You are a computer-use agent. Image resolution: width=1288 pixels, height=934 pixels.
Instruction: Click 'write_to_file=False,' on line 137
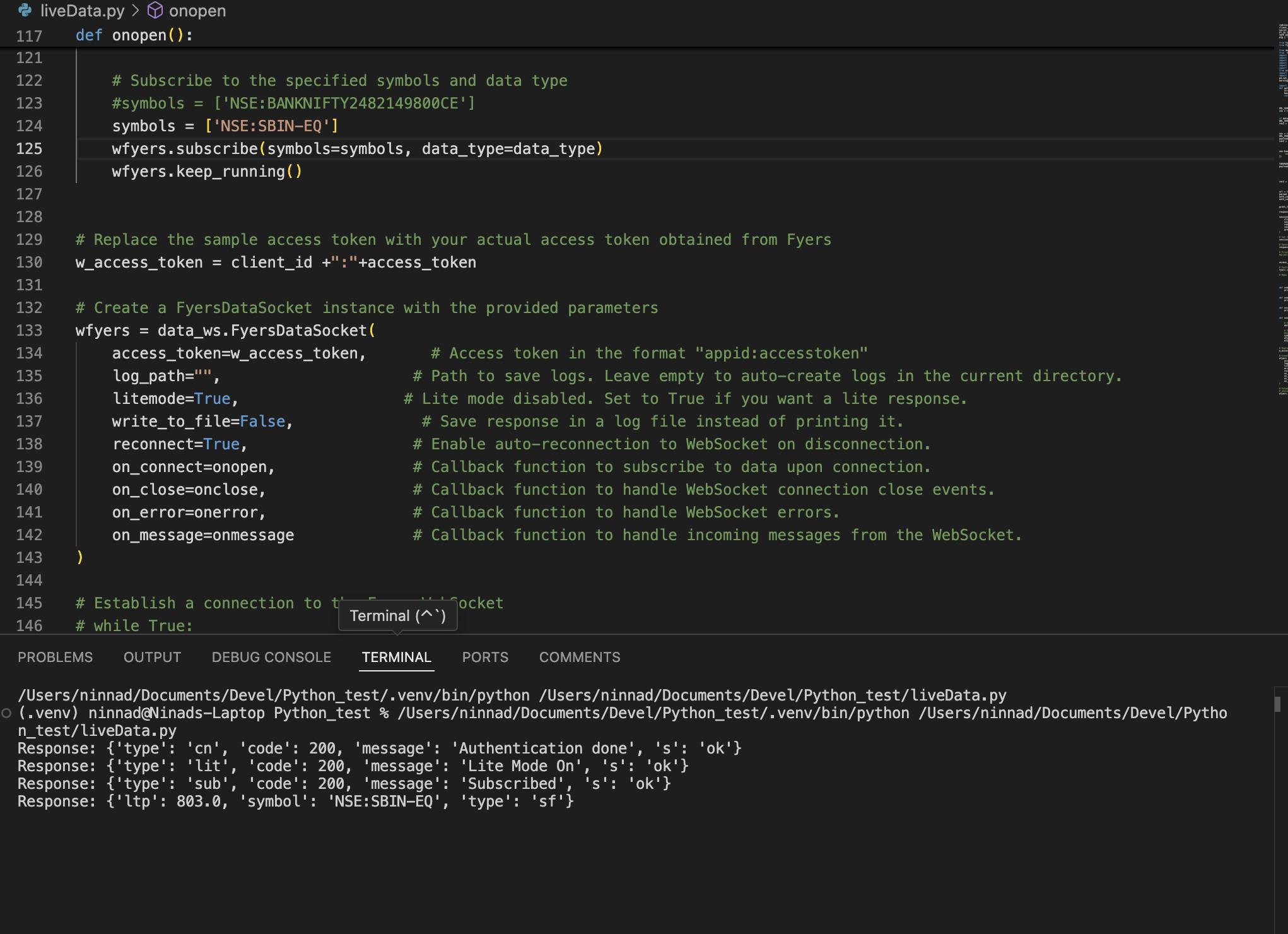(x=202, y=422)
